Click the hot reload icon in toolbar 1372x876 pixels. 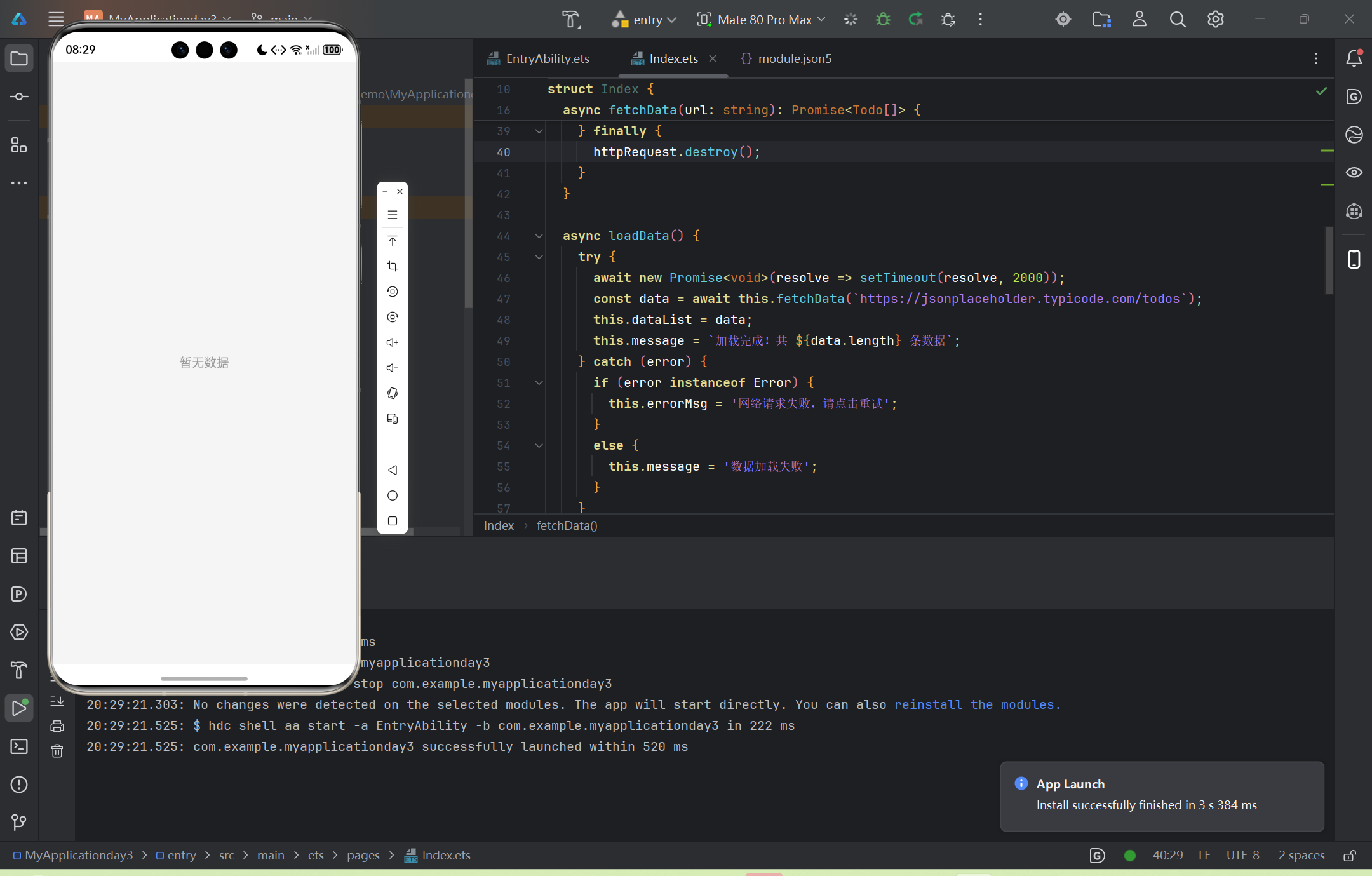[915, 20]
